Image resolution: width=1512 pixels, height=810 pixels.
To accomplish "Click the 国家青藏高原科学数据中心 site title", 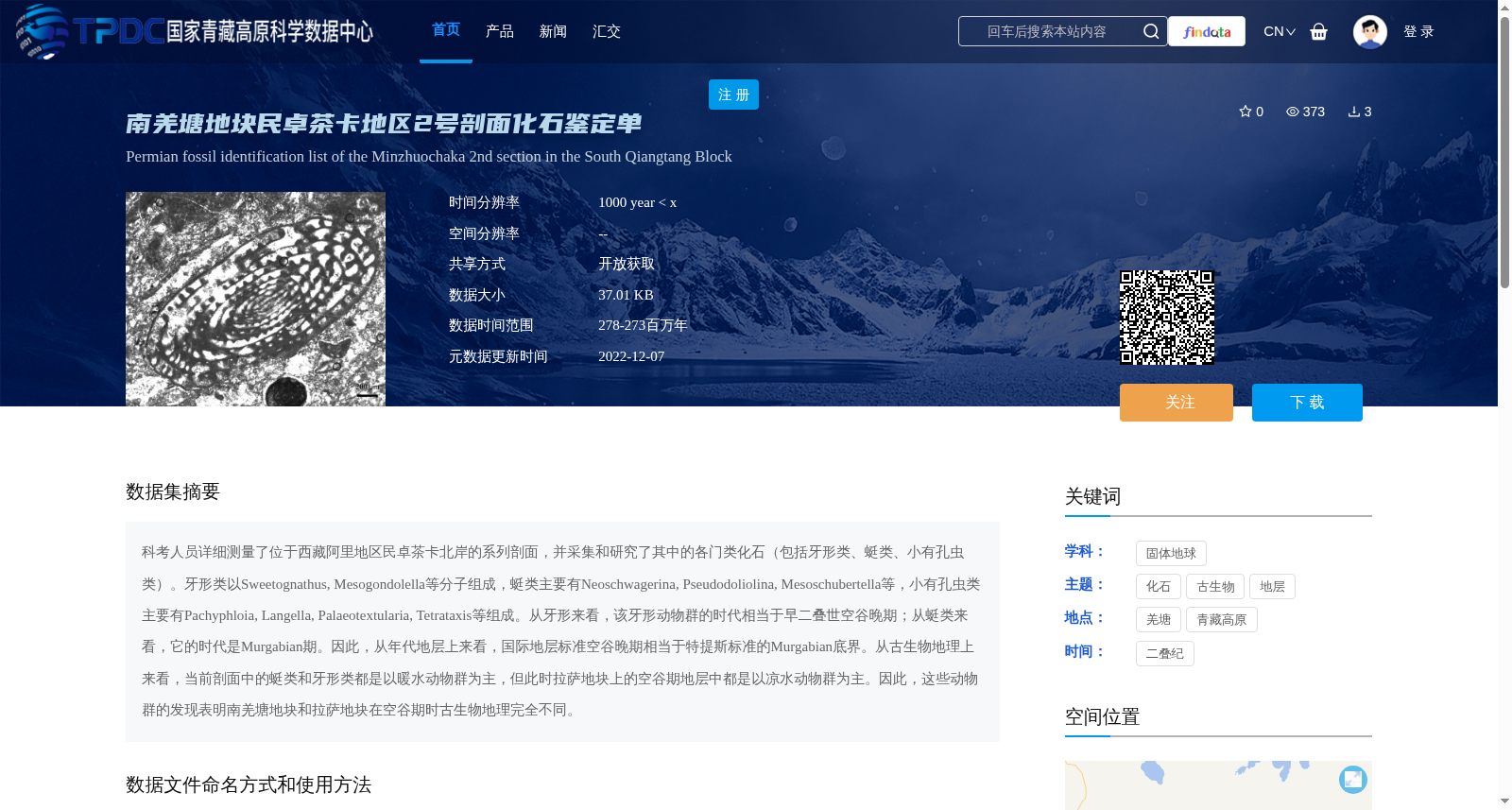I will click(x=270, y=31).
